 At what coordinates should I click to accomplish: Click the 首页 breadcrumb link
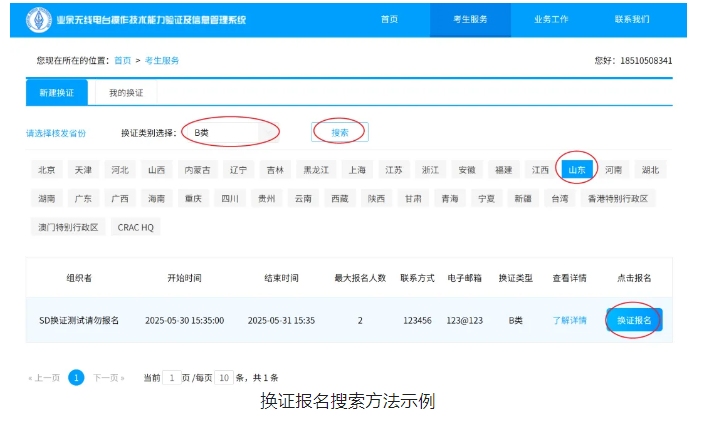(123, 61)
